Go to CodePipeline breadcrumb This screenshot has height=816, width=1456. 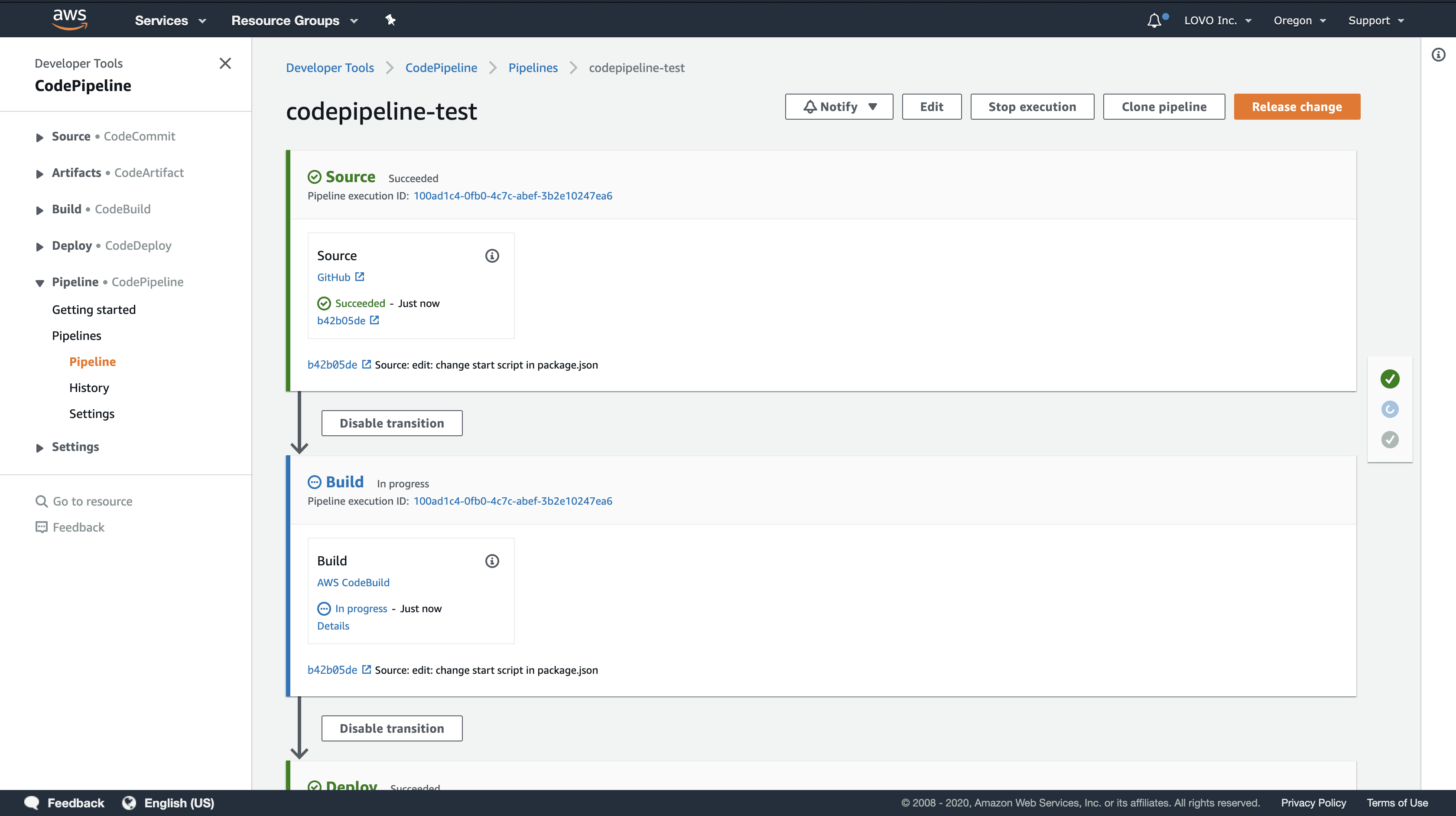click(x=441, y=68)
